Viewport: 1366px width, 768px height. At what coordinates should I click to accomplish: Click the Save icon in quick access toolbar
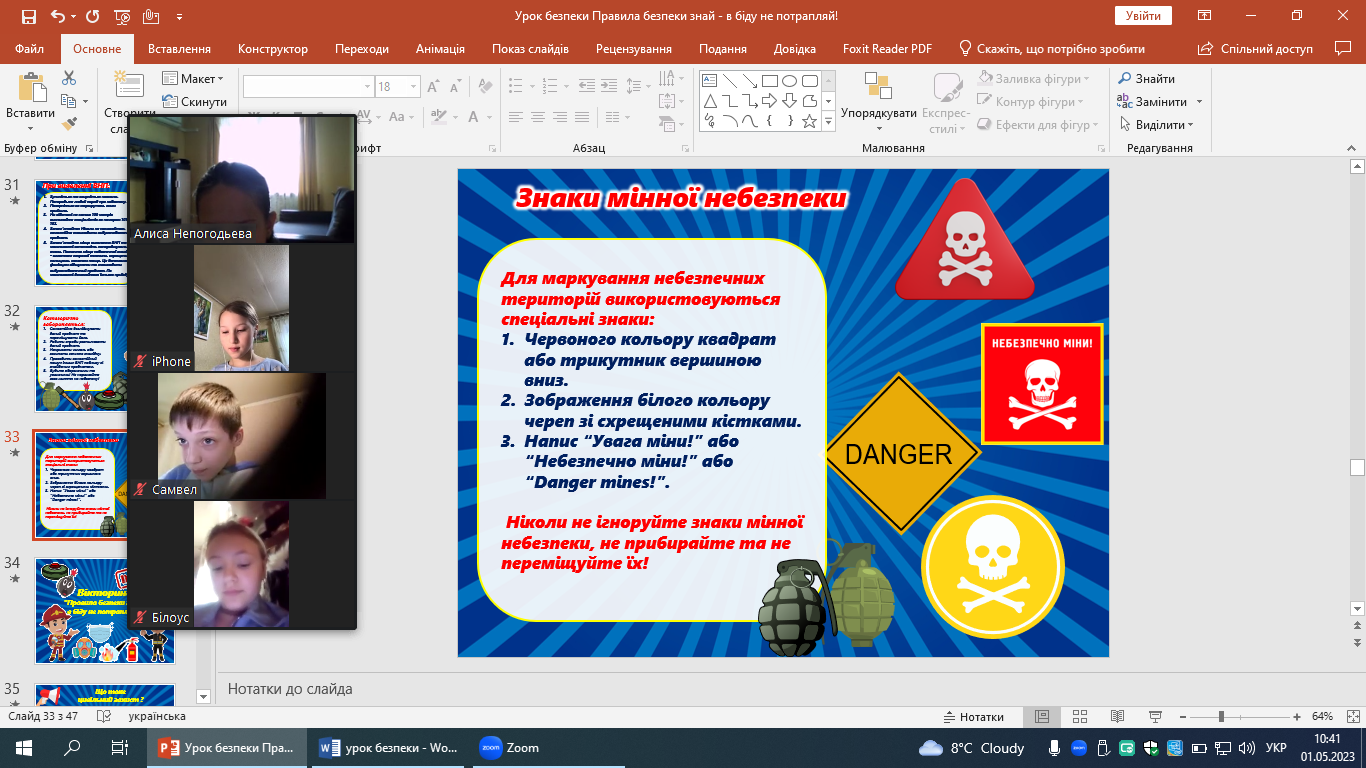pyautogui.click(x=27, y=17)
